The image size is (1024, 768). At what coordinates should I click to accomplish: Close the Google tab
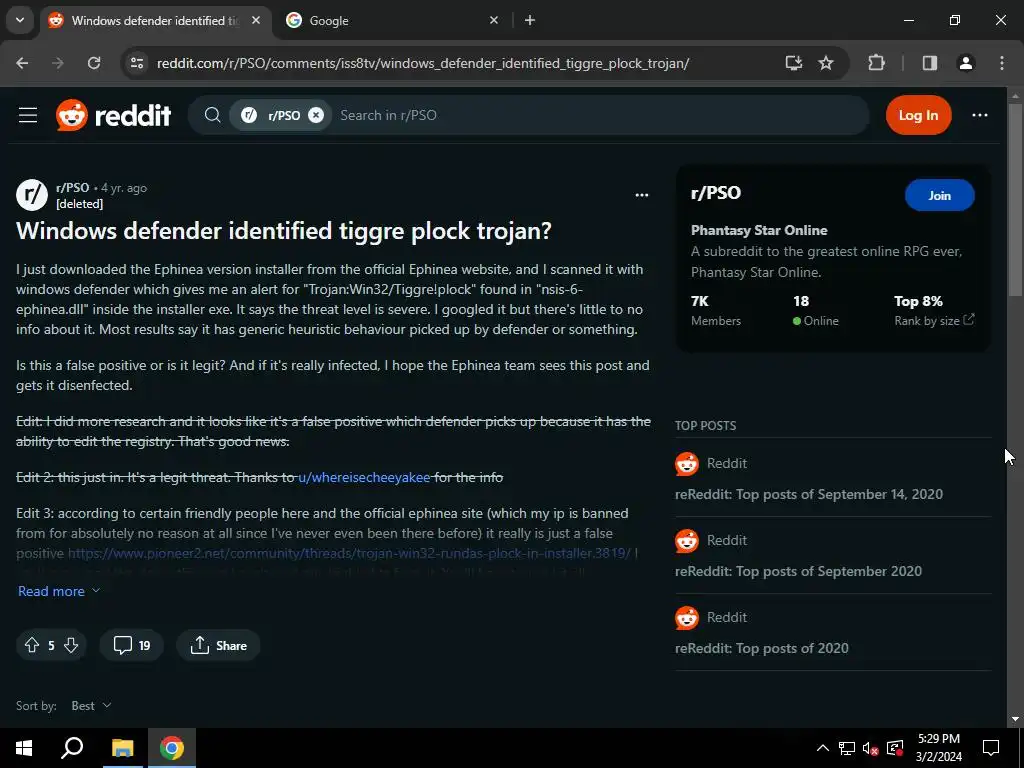point(494,20)
